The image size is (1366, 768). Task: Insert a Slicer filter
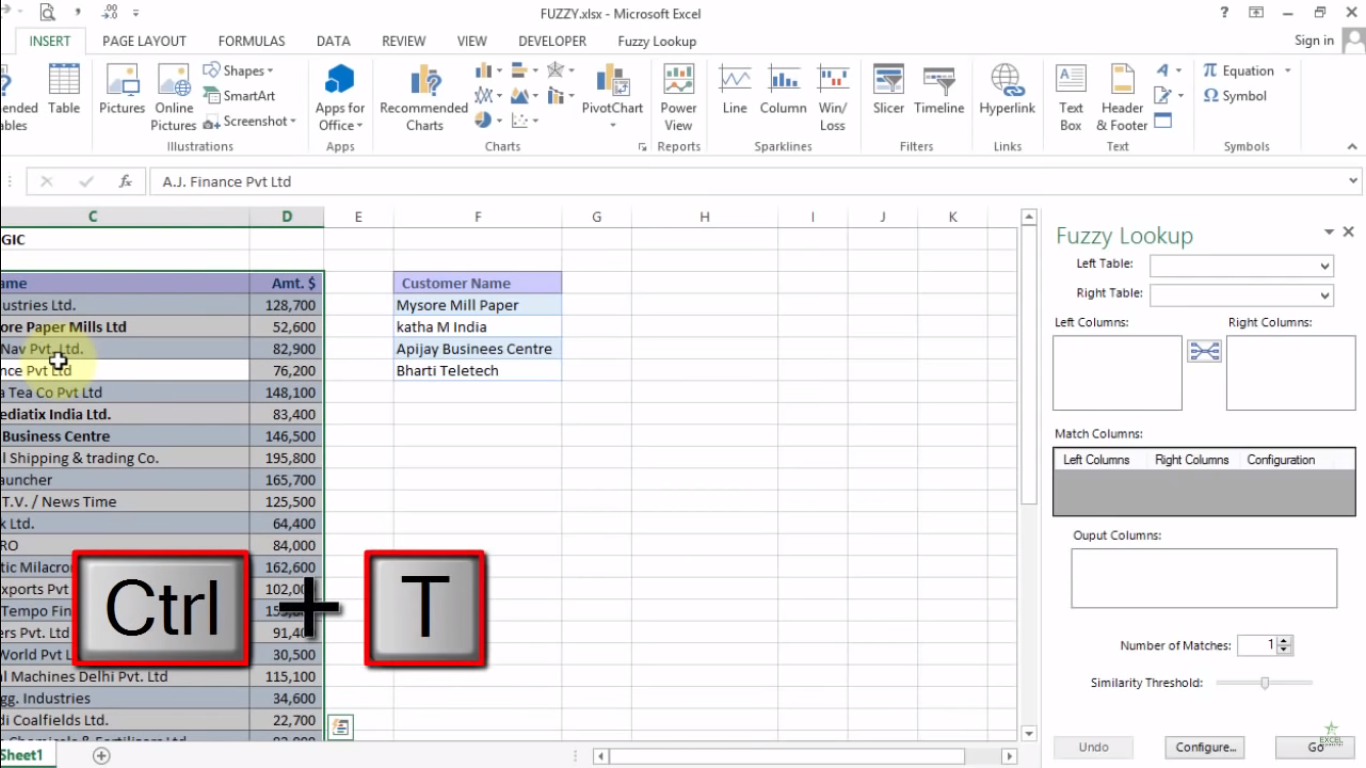click(x=888, y=90)
